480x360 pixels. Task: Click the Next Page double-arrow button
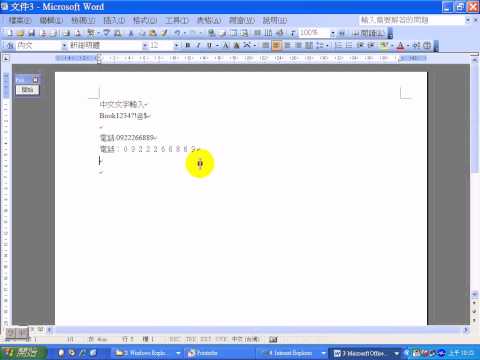(x=474, y=320)
